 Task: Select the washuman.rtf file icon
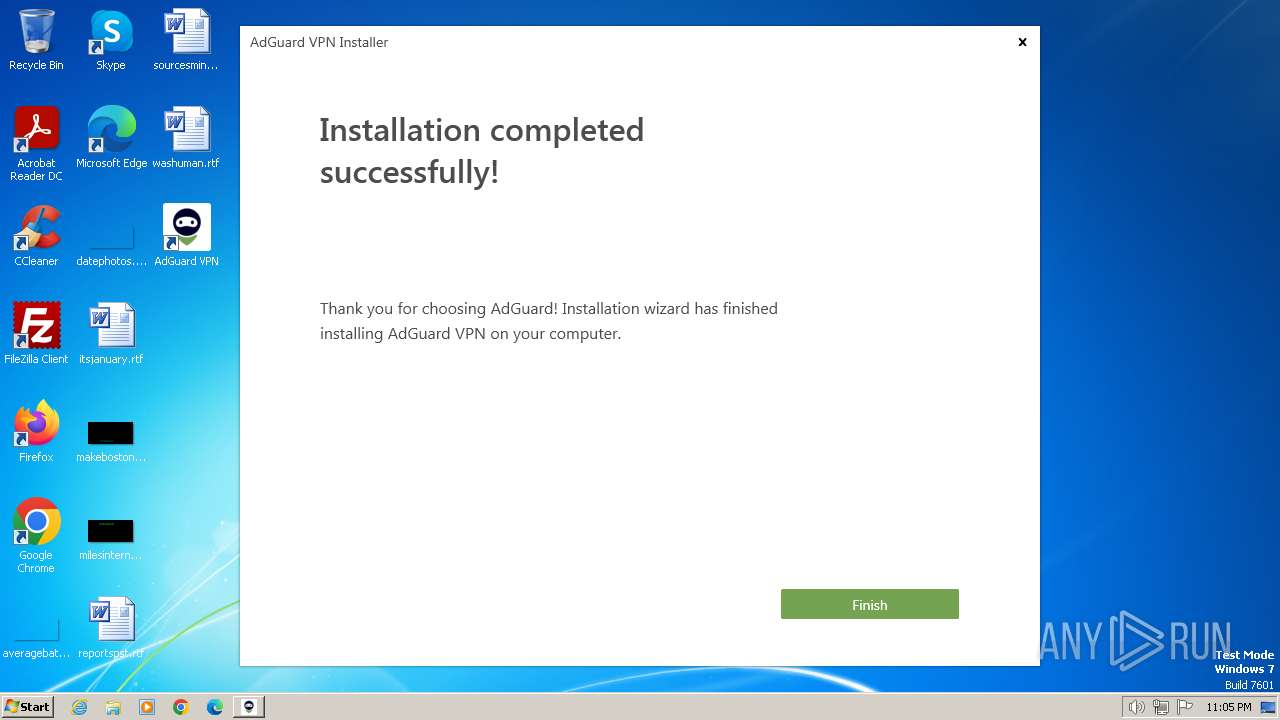[x=186, y=138]
